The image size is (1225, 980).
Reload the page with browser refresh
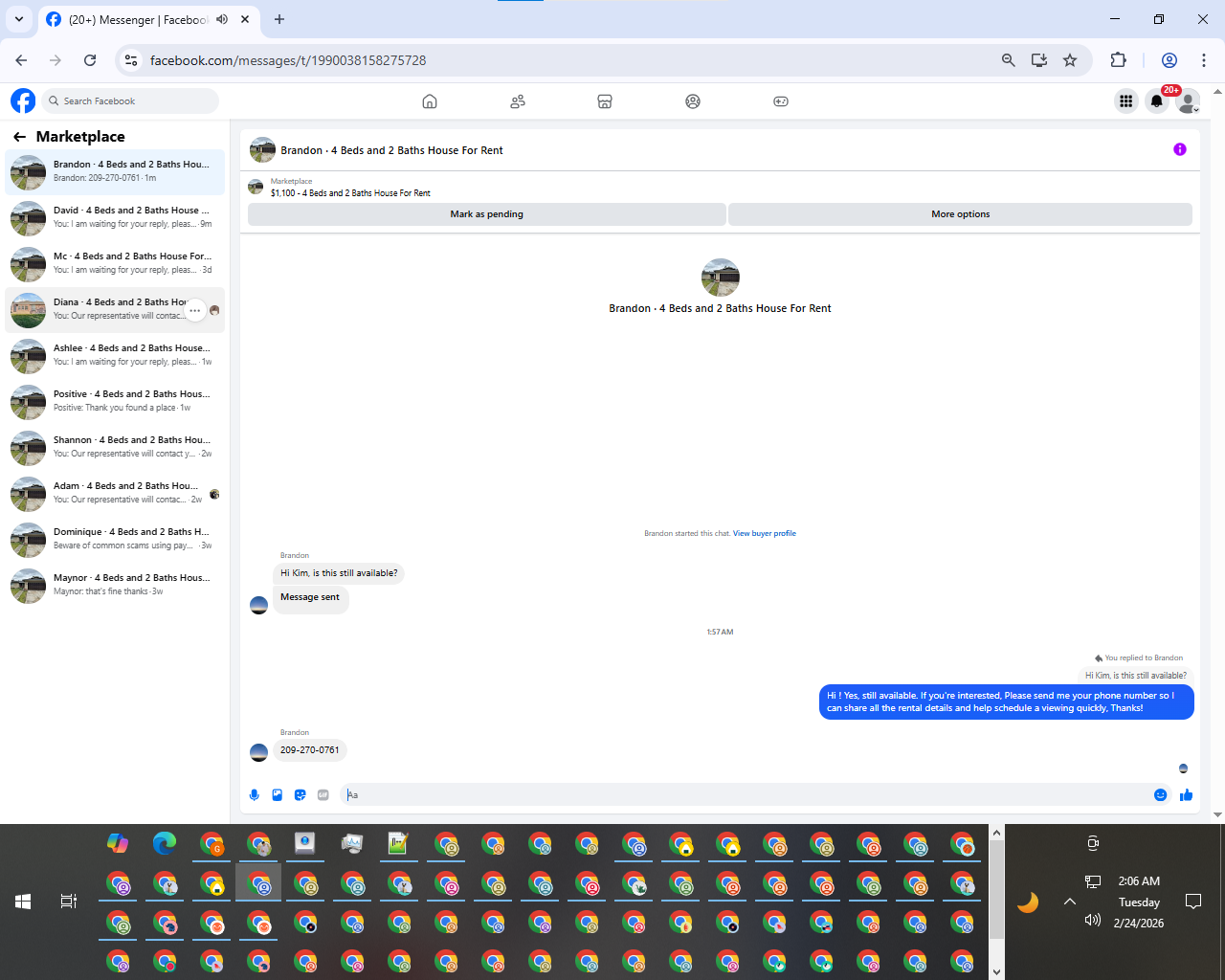90,60
